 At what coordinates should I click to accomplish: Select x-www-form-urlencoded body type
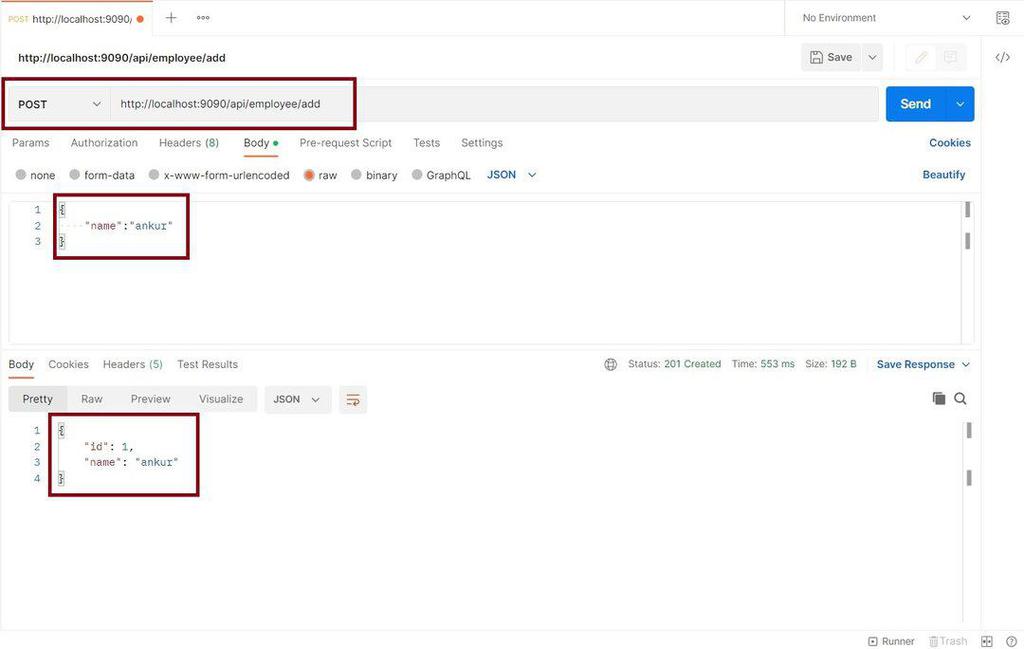pos(219,175)
